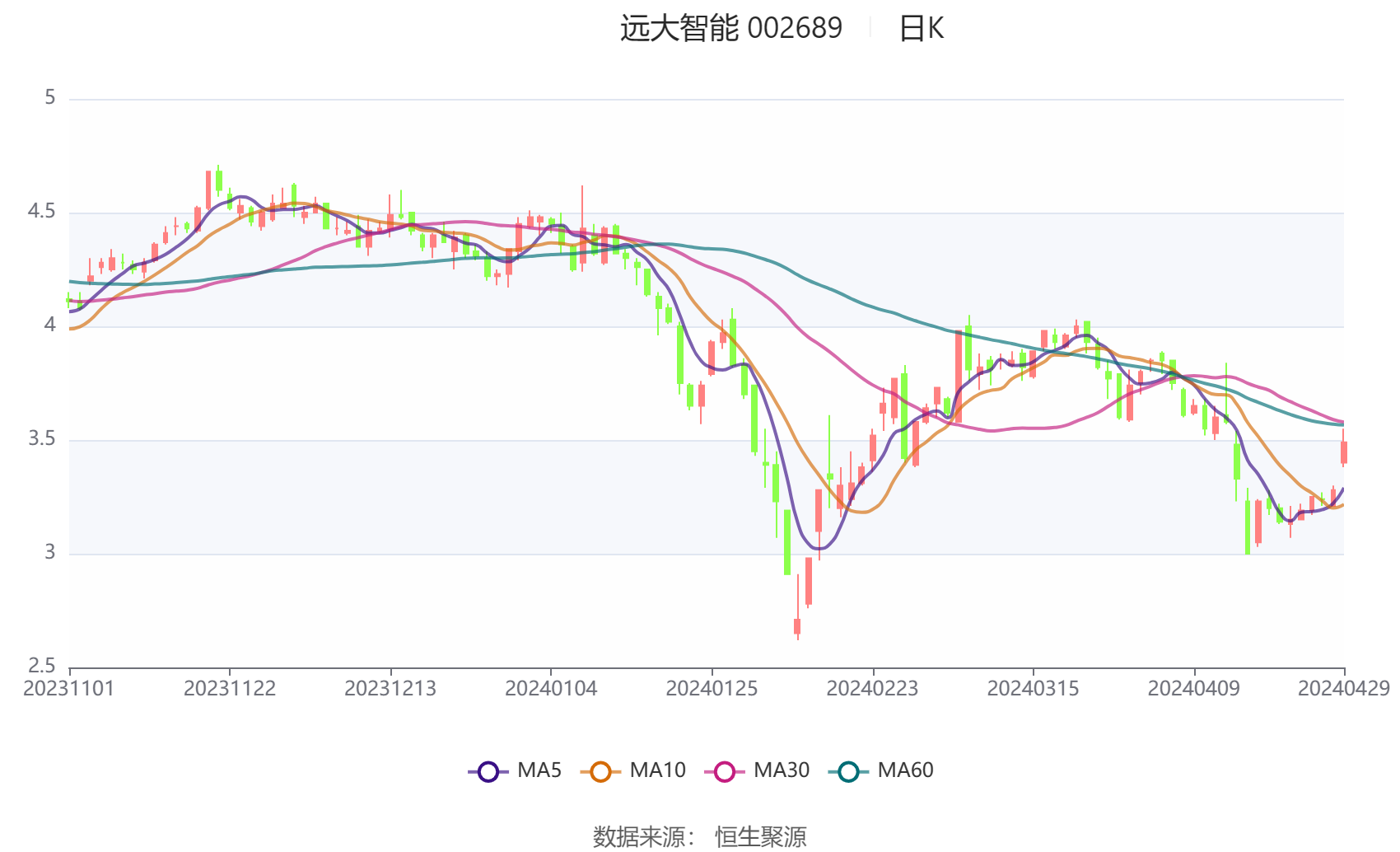Click the 20240429 date axis label
Viewport: 1400px width, 852px height.
coord(1343,689)
